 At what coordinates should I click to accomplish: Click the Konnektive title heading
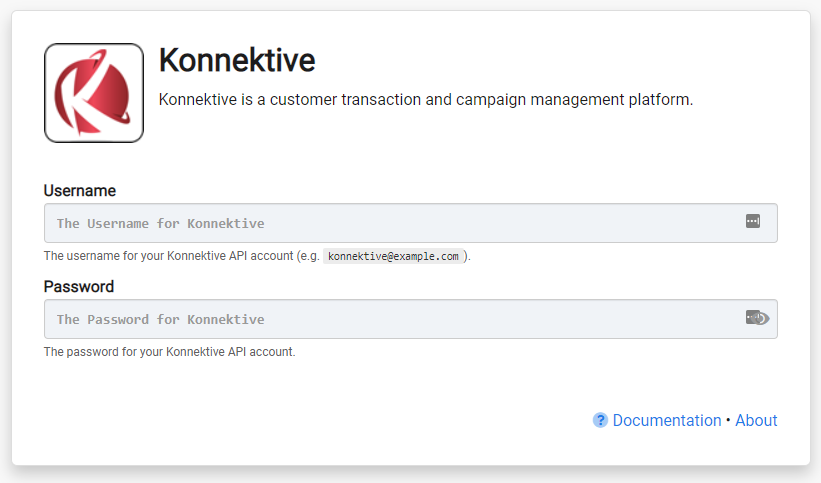(x=237, y=60)
